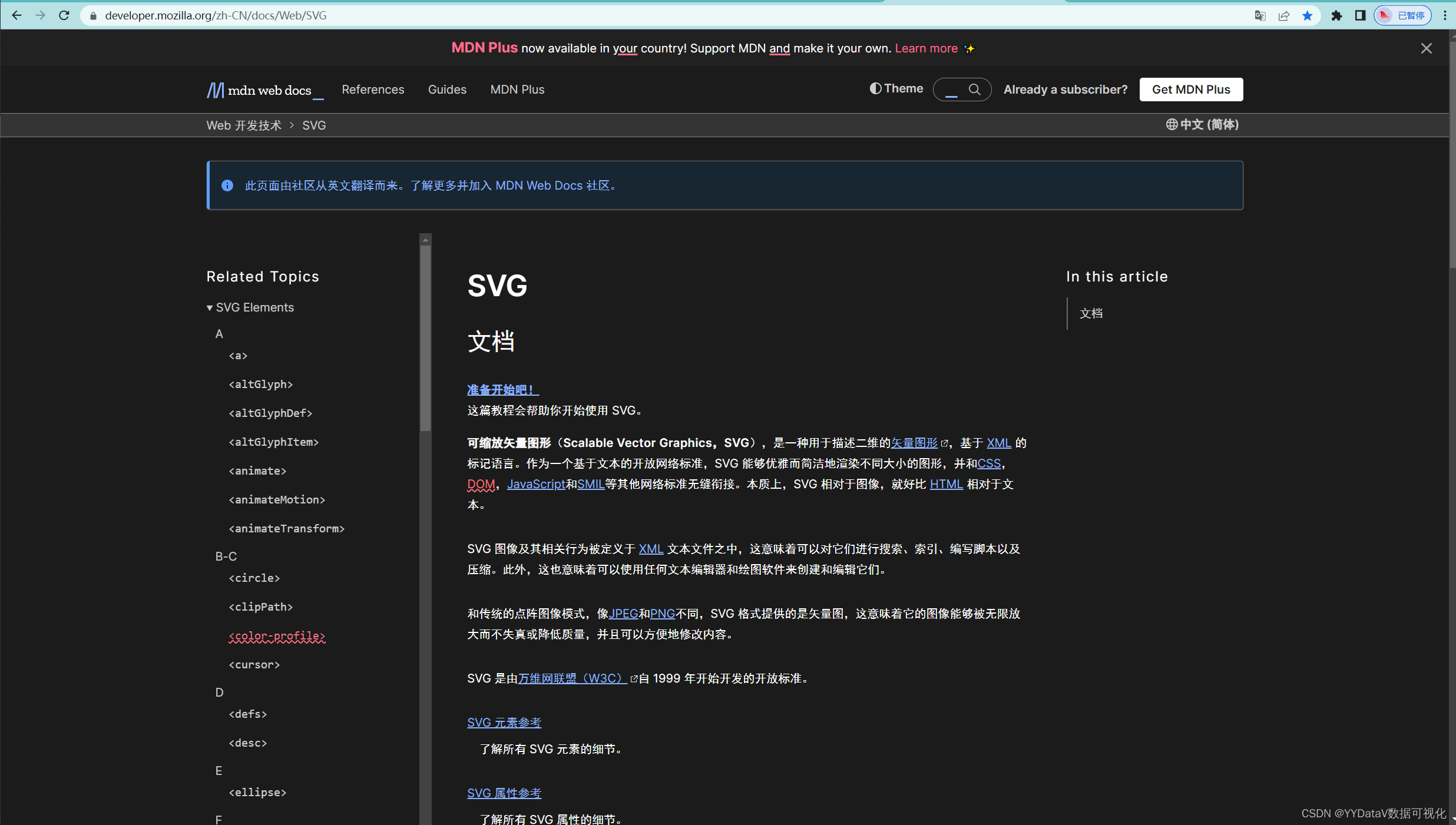Click the Web 开发技术 breadcrumb
This screenshot has height=825, width=1456.
(244, 125)
